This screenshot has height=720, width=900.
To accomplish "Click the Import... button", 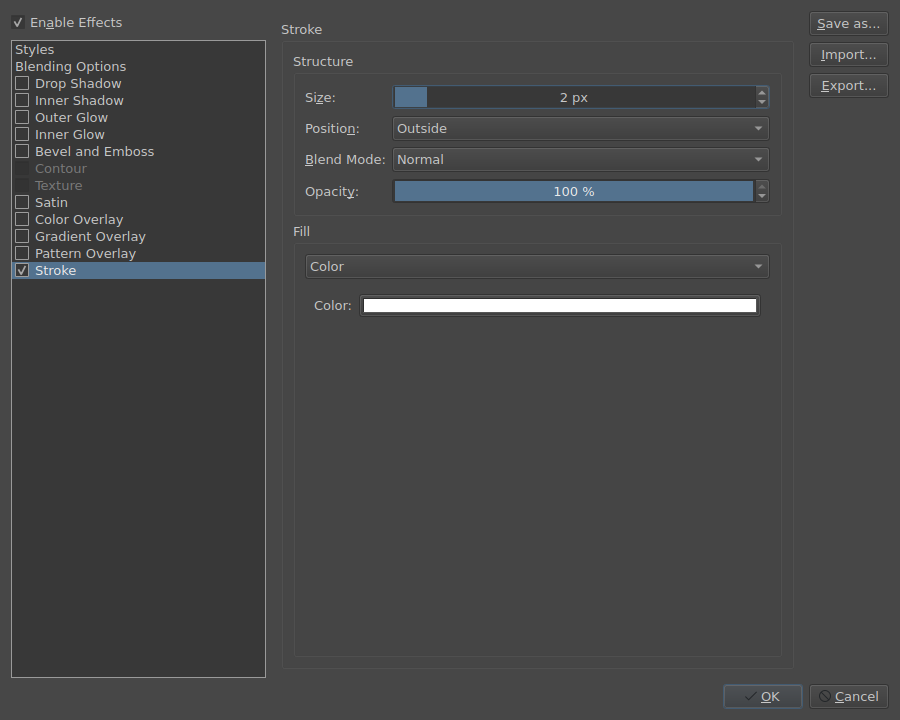I will coord(848,55).
